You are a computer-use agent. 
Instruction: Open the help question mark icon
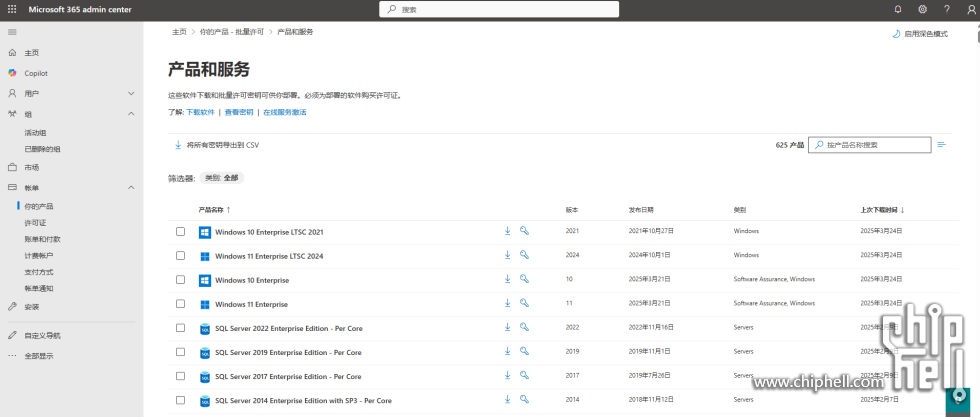tap(947, 9)
